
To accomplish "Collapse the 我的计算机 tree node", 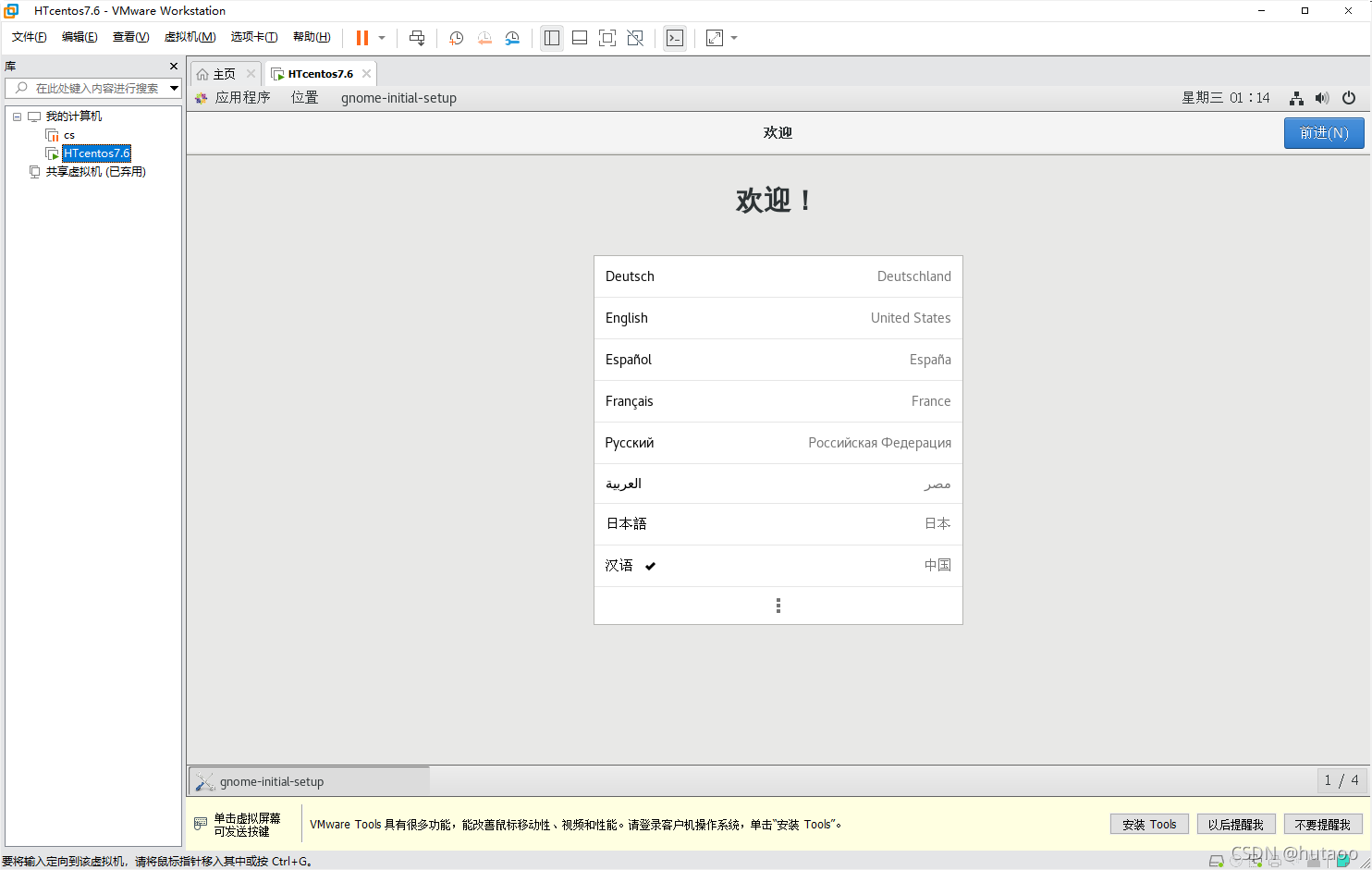I will click(17, 116).
